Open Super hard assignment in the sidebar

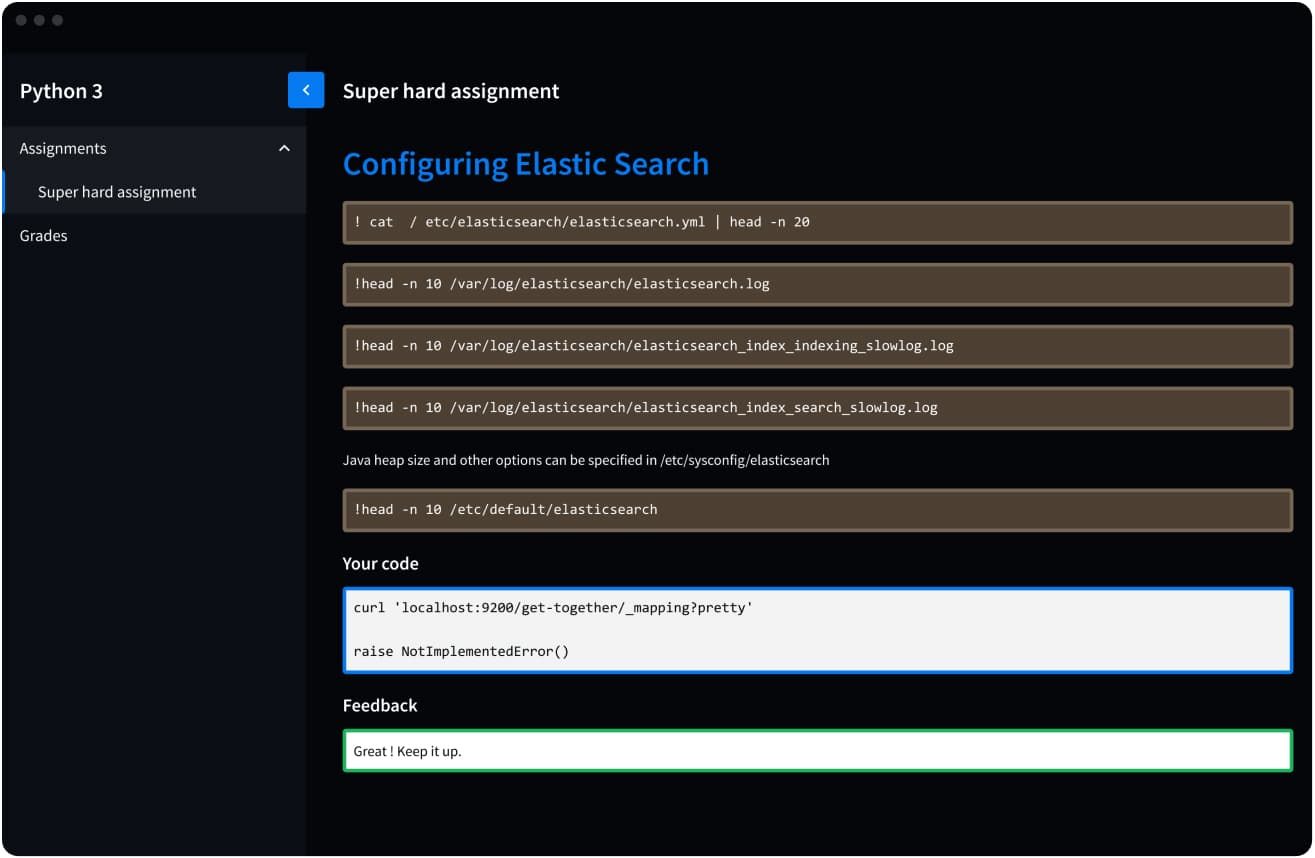click(x=117, y=192)
